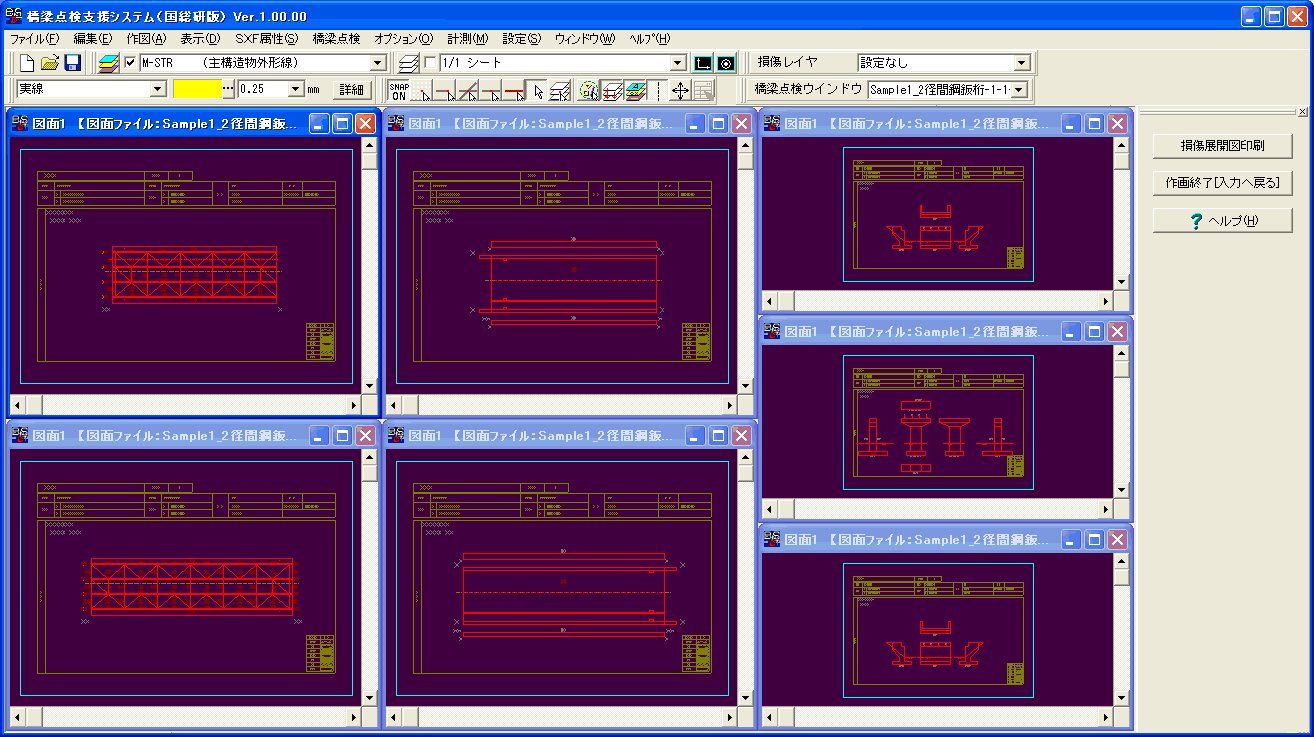Click the yellow round measuring tool icon

(x=589, y=90)
